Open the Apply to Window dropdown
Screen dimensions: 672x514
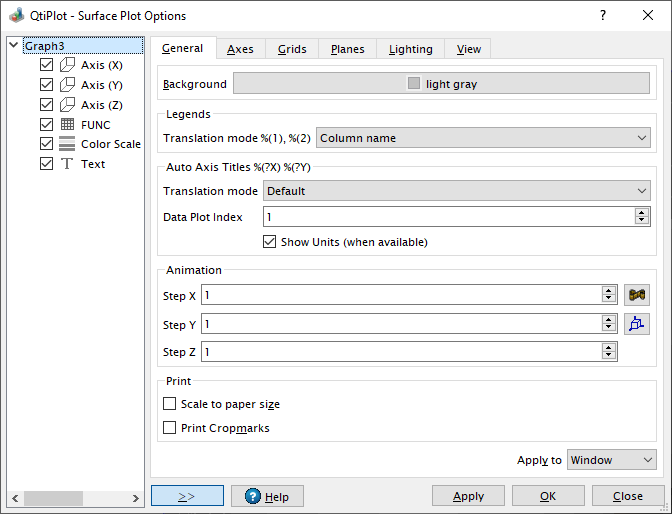click(611, 460)
